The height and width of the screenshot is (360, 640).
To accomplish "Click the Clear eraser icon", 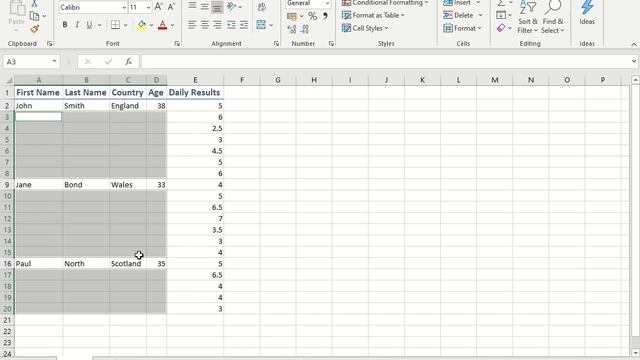I will point(501,28).
